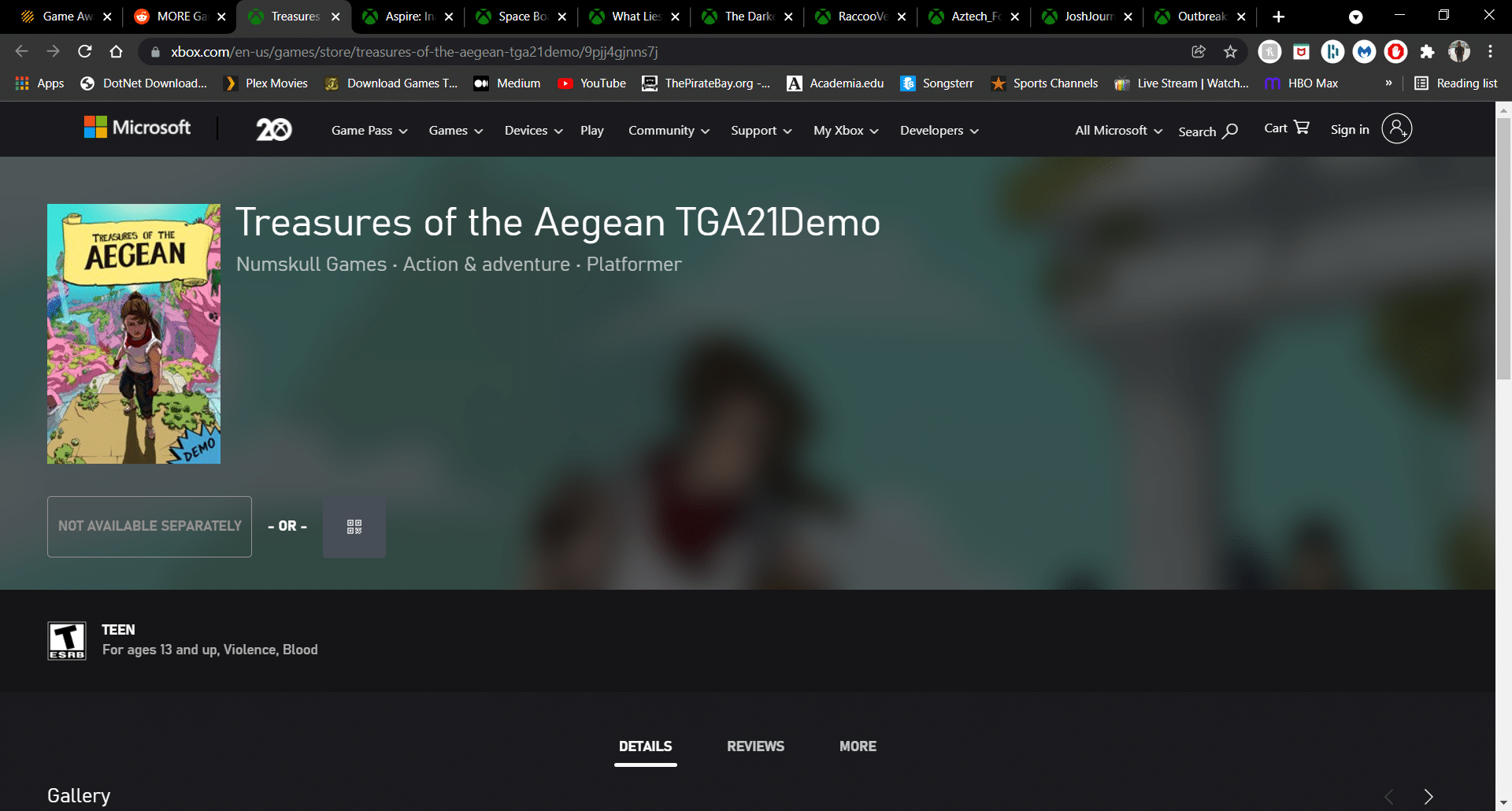Open the YouTube bookmark
This screenshot has height=811, width=1512.
[591, 83]
